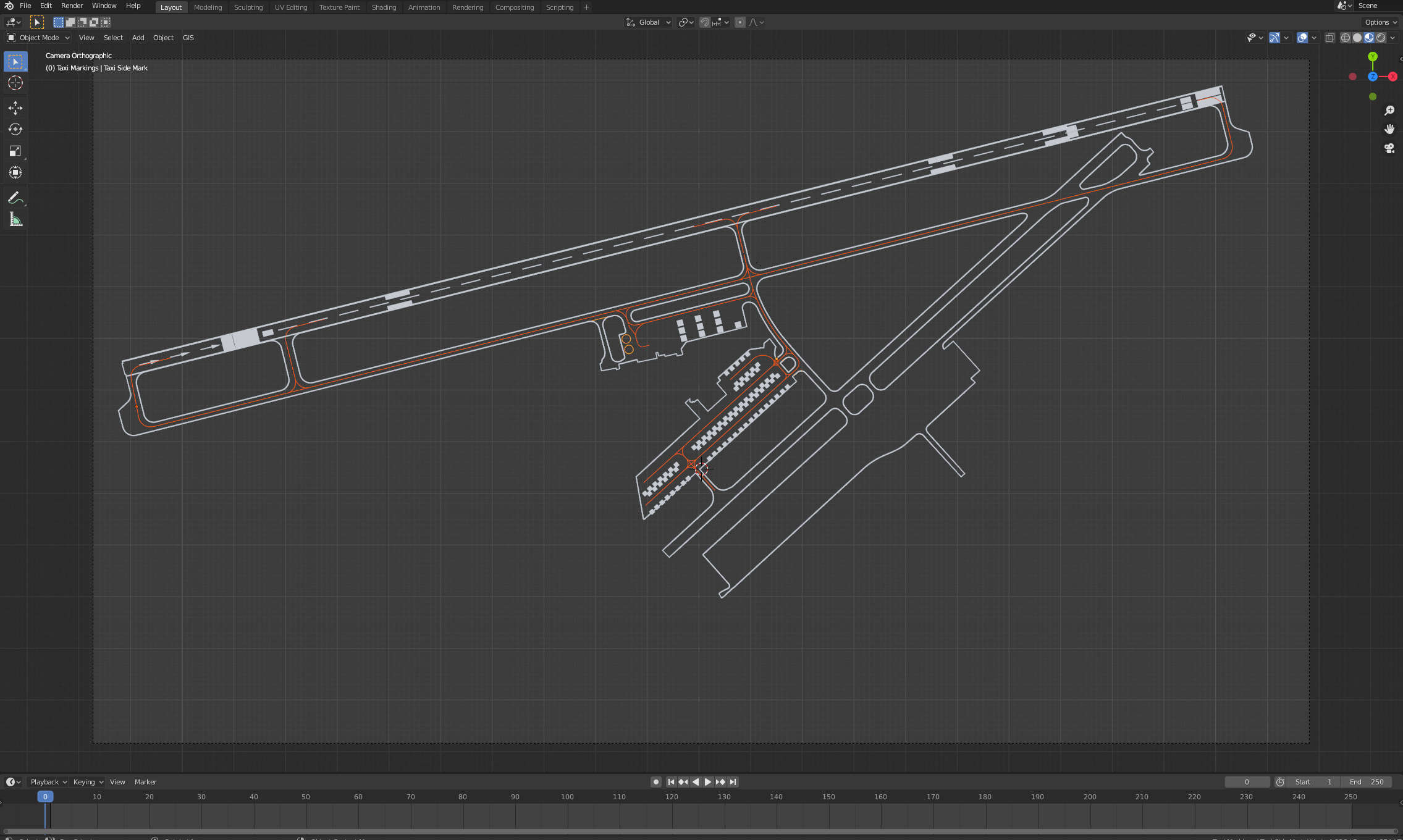Viewport: 1403px width, 840px height.
Task: Open the GIS menu
Action: [188, 38]
